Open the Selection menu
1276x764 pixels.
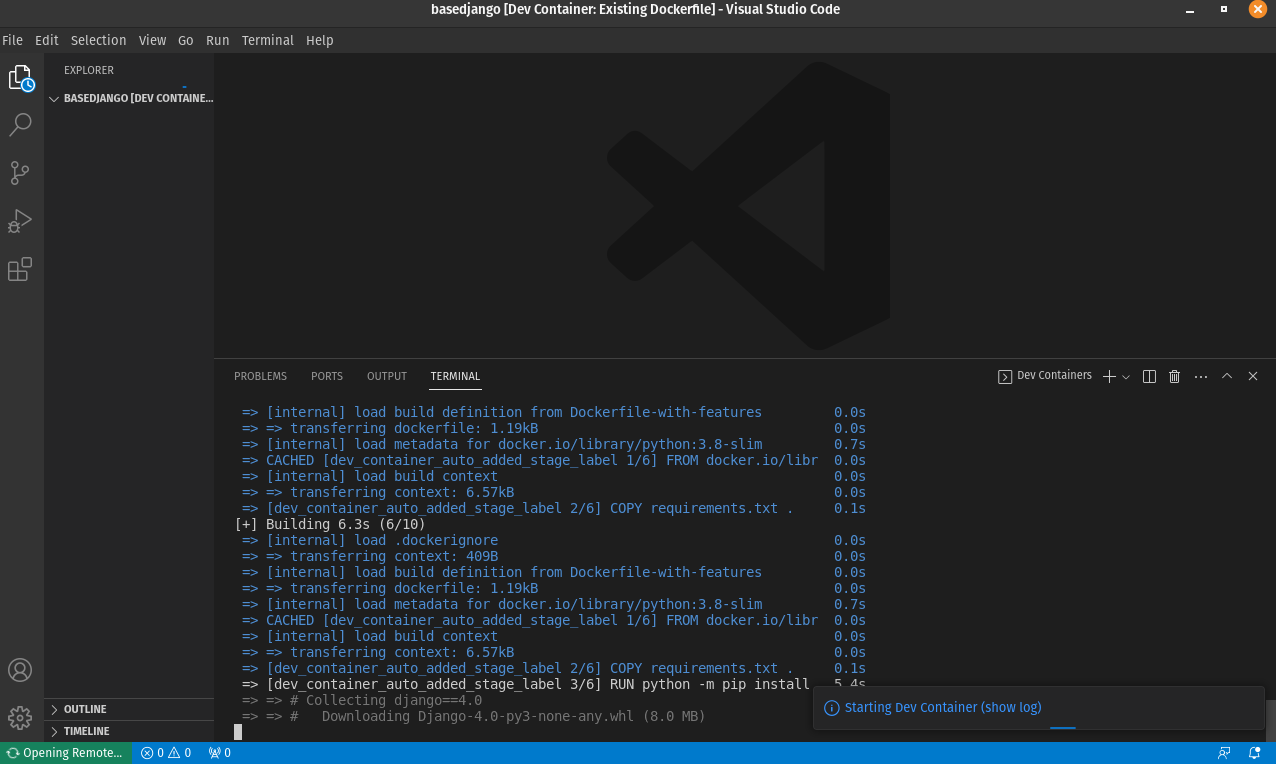[98, 40]
